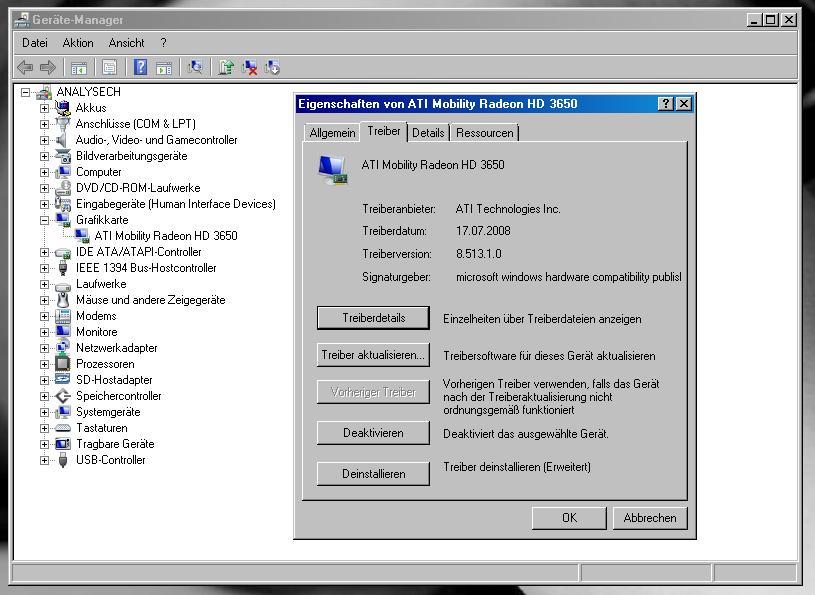Image resolution: width=815 pixels, height=595 pixels.
Task: Click the Deaktivieren button
Action: (x=373, y=433)
